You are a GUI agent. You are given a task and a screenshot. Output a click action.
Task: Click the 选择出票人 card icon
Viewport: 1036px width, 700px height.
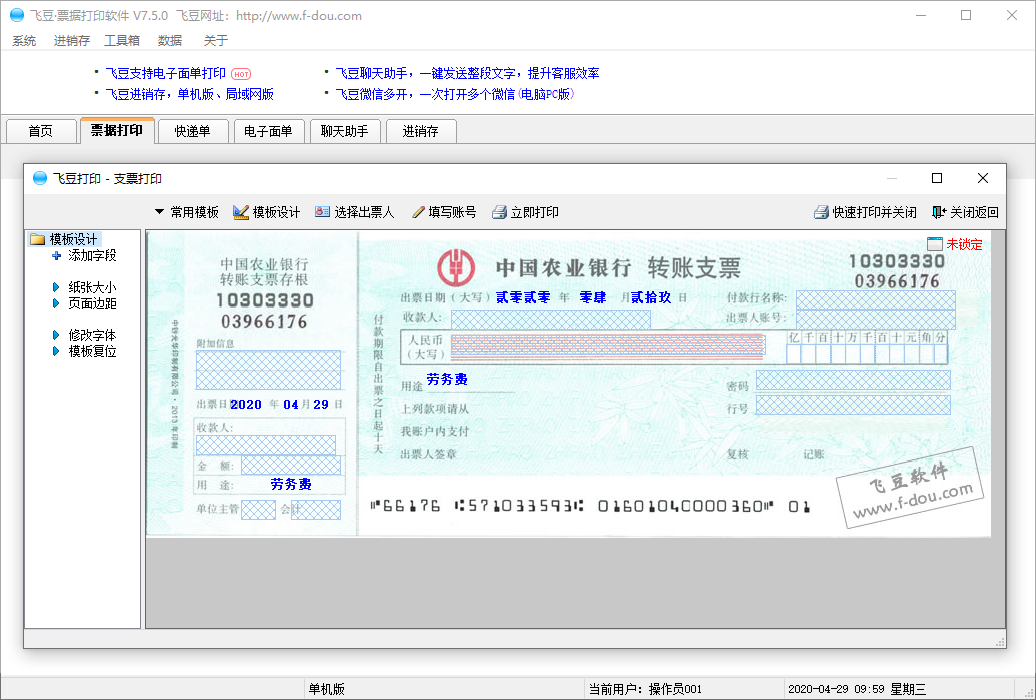pos(322,212)
